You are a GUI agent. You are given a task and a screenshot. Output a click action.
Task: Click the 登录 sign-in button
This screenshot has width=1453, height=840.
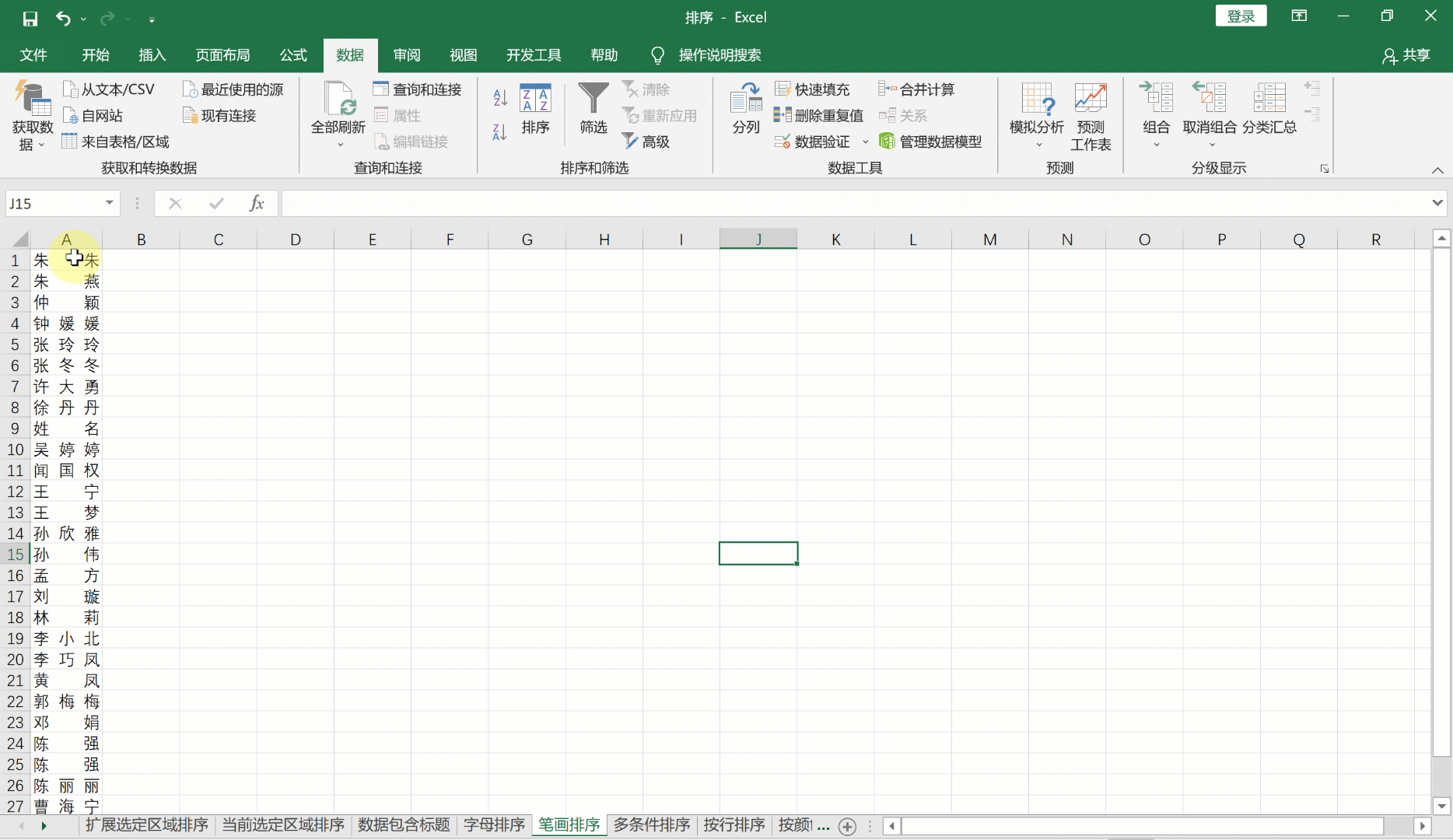click(1241, 16)
